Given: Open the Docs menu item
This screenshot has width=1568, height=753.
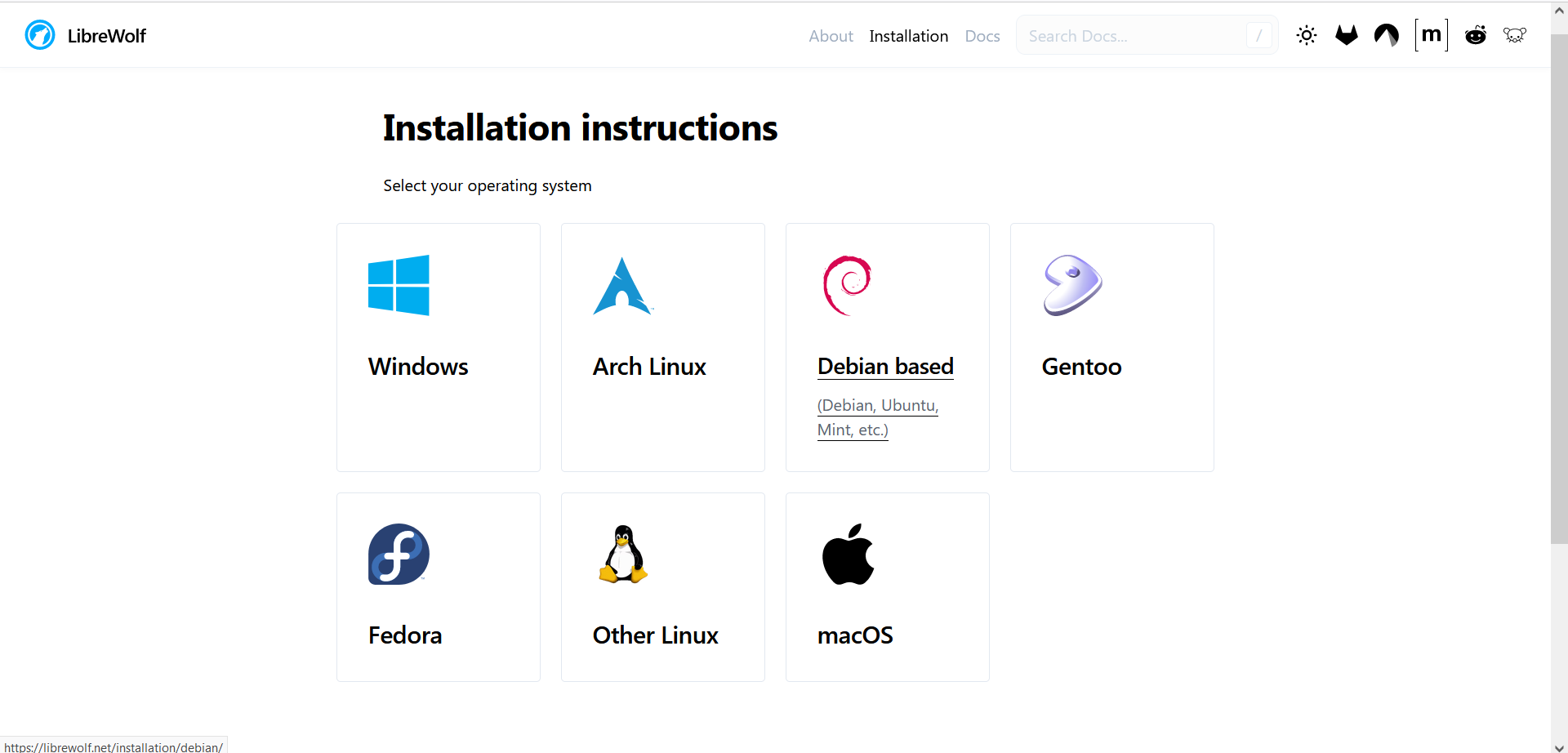Looking at the screenshot, I should coord(982,36).
